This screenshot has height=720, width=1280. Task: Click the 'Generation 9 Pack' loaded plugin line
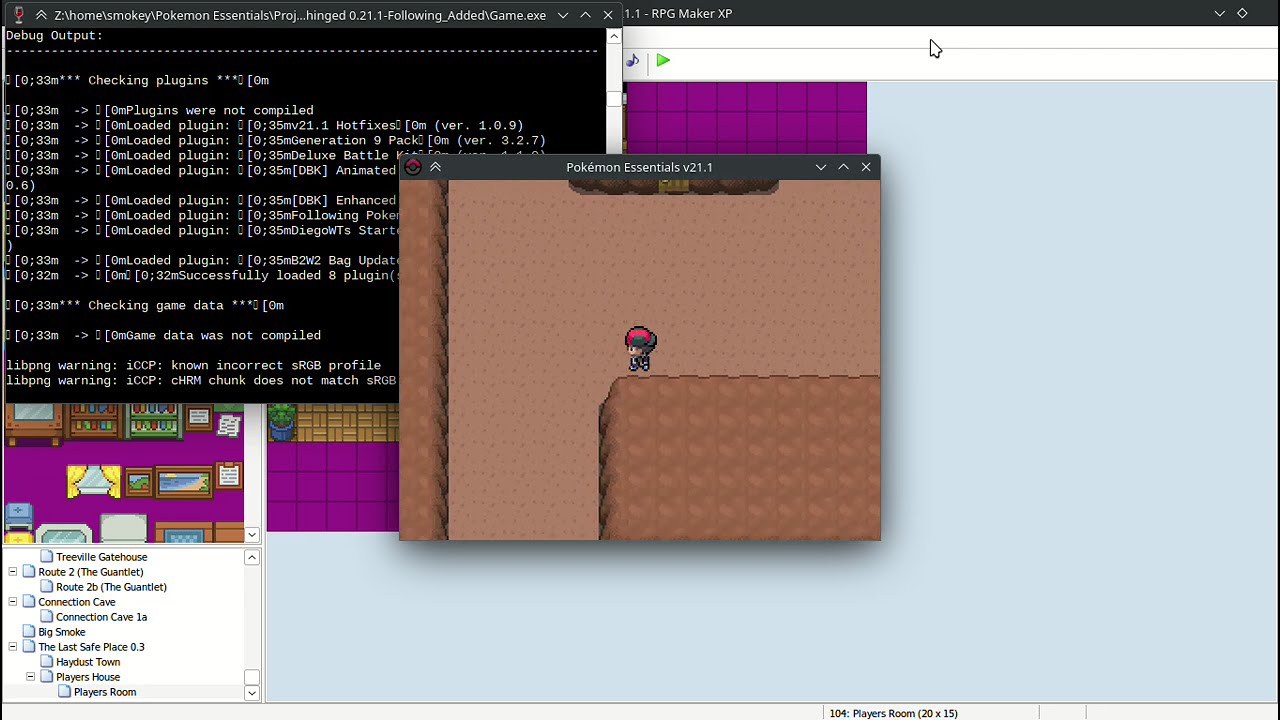click(x=276, y=140)
